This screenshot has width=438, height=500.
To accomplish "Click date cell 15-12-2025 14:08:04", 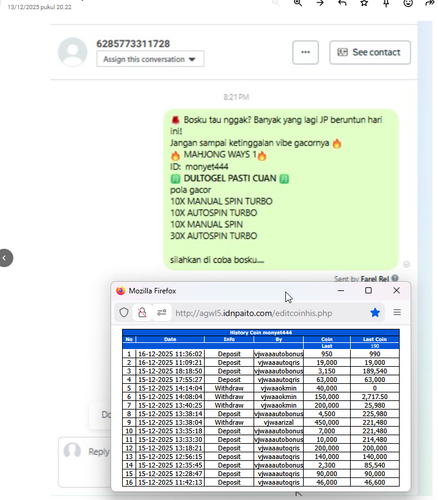I will pyautogui.click(x=170, y=397).
